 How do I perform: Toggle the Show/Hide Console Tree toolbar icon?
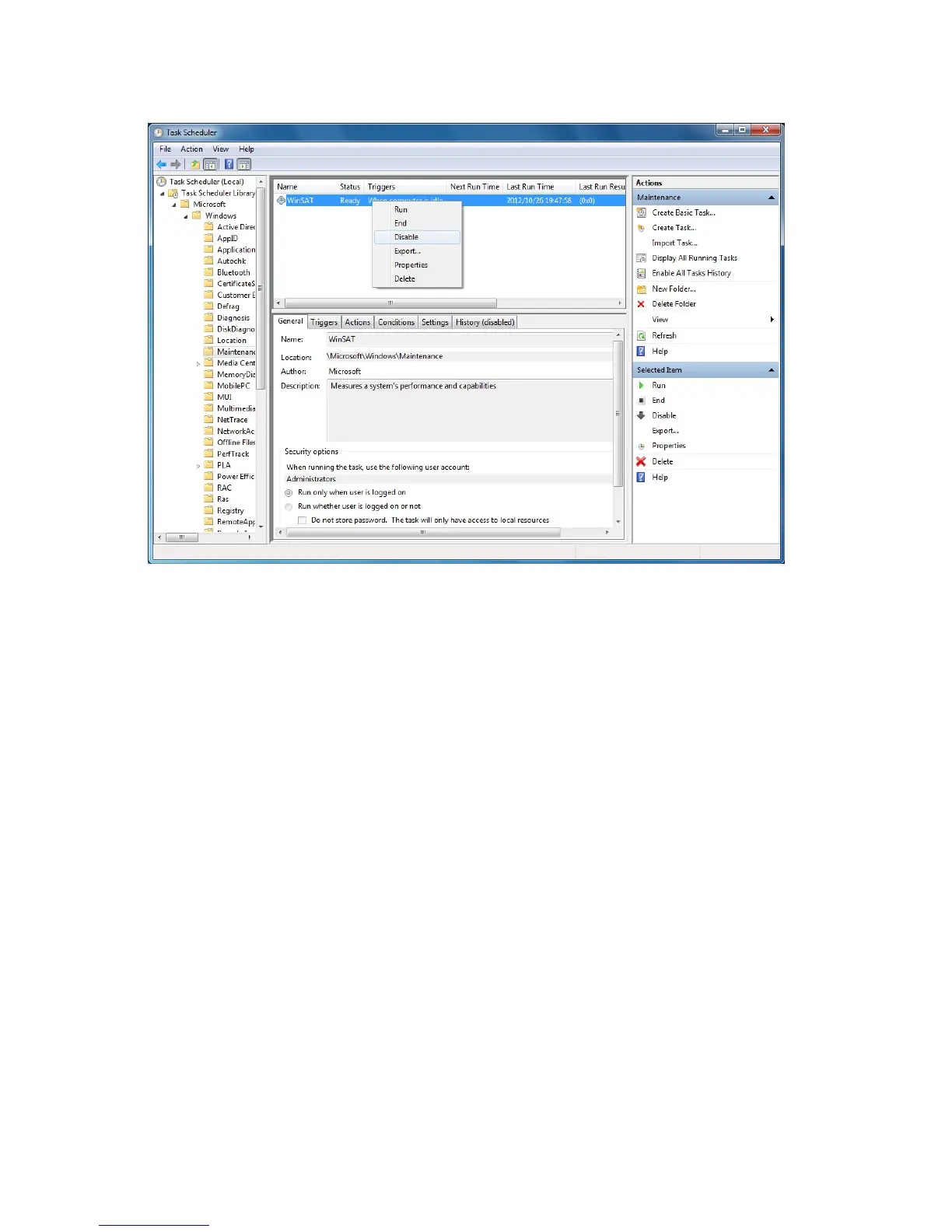[210, 164]
